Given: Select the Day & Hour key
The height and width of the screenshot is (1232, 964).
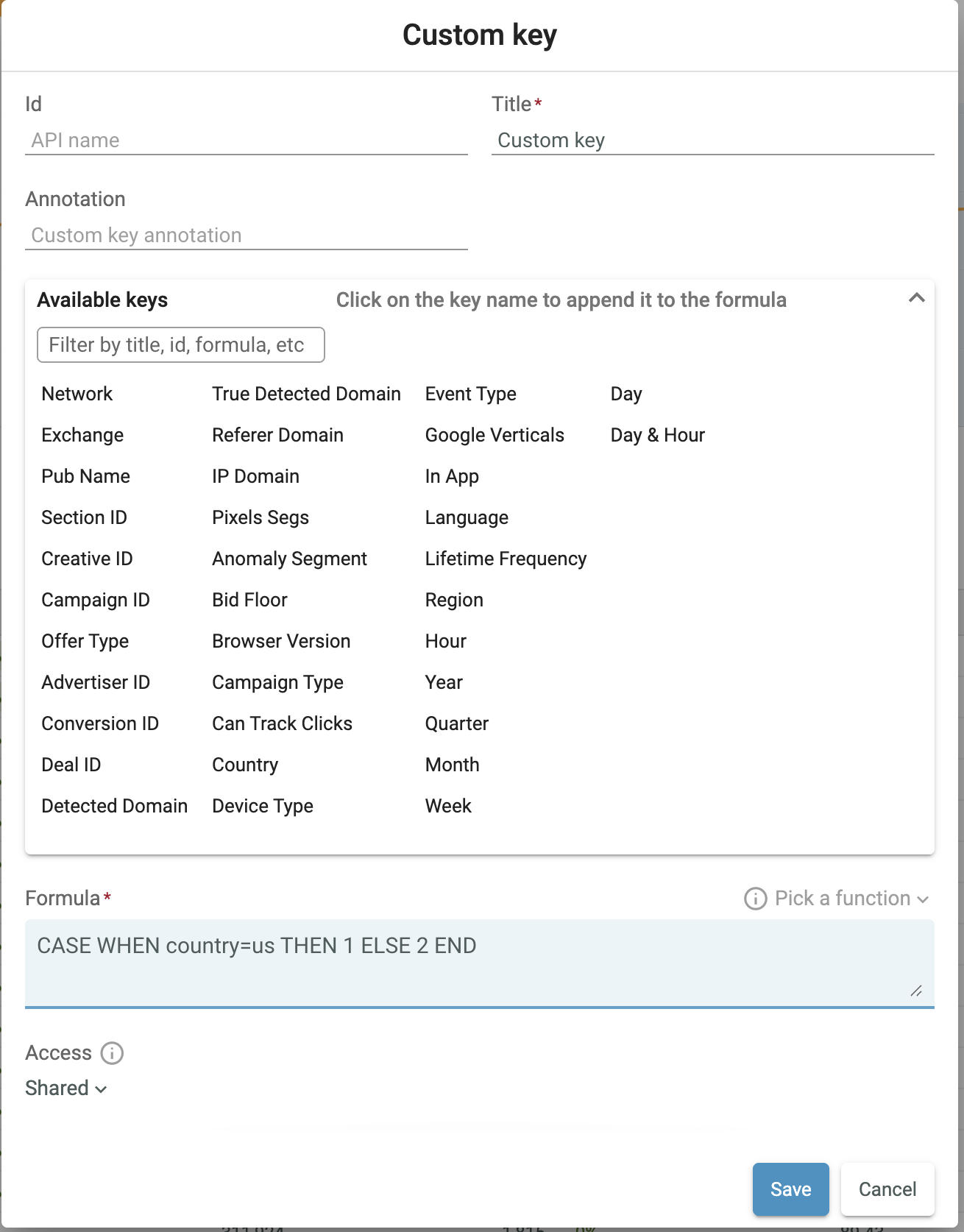Looking at the screenshot, I should [657, 436].
